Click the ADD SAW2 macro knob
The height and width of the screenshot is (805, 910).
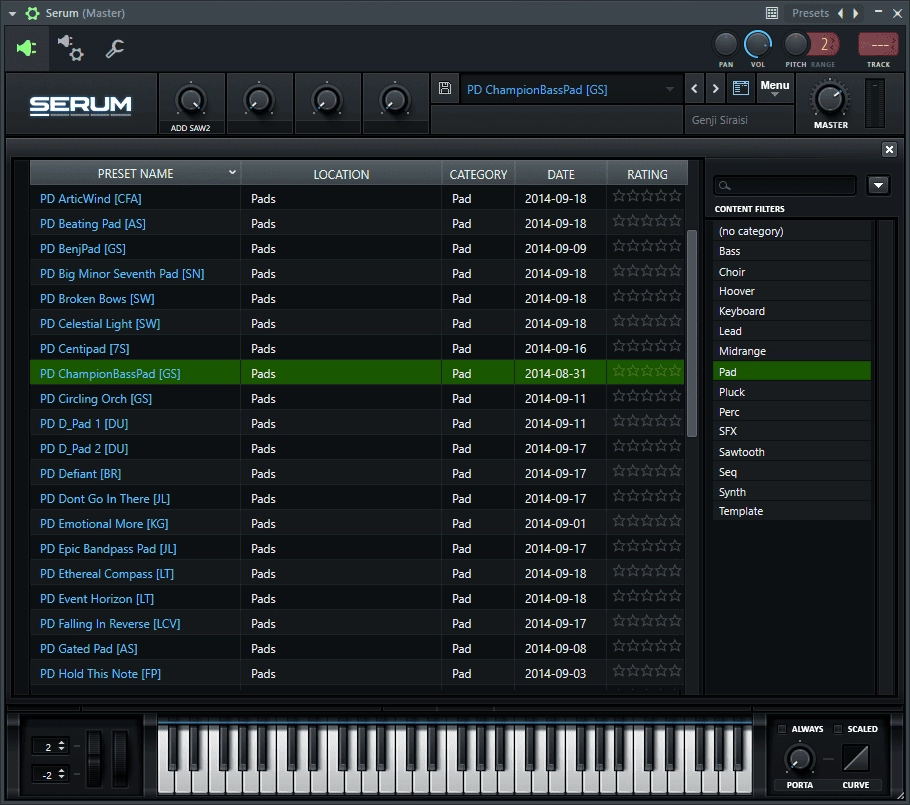click(x=190, y=100)
